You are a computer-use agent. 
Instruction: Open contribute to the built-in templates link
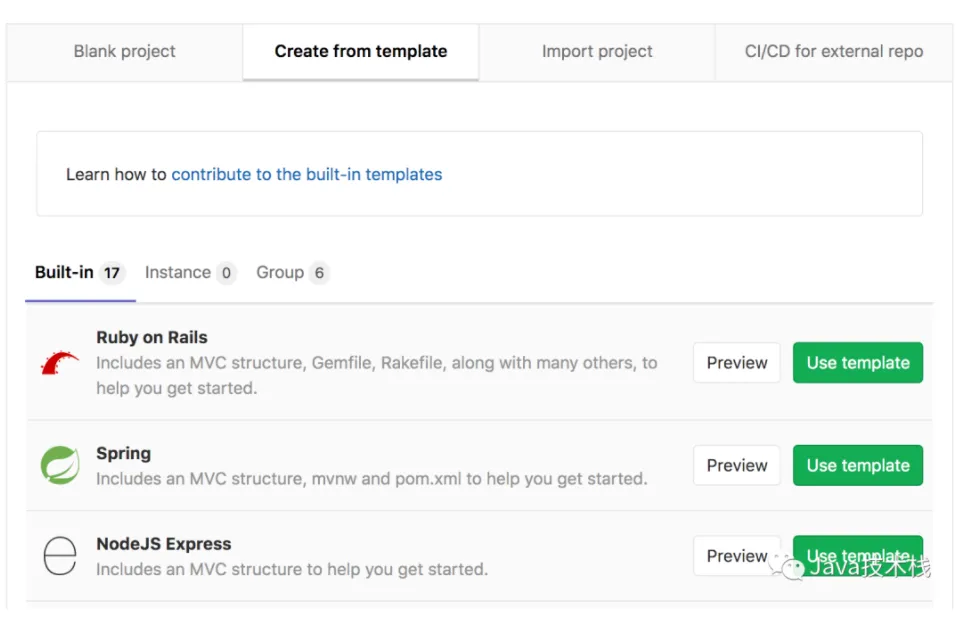(307, 175)
